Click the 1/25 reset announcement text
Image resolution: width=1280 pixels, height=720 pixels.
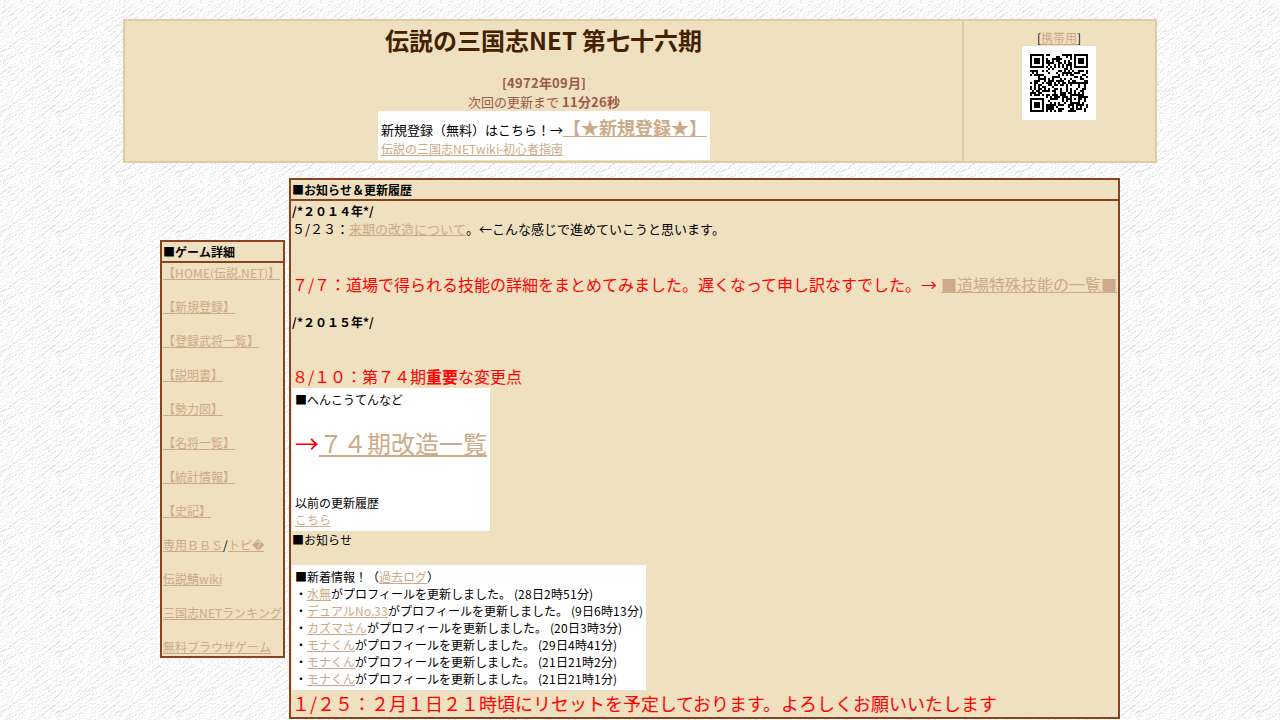pyautogui.click(x=646, y=704)
